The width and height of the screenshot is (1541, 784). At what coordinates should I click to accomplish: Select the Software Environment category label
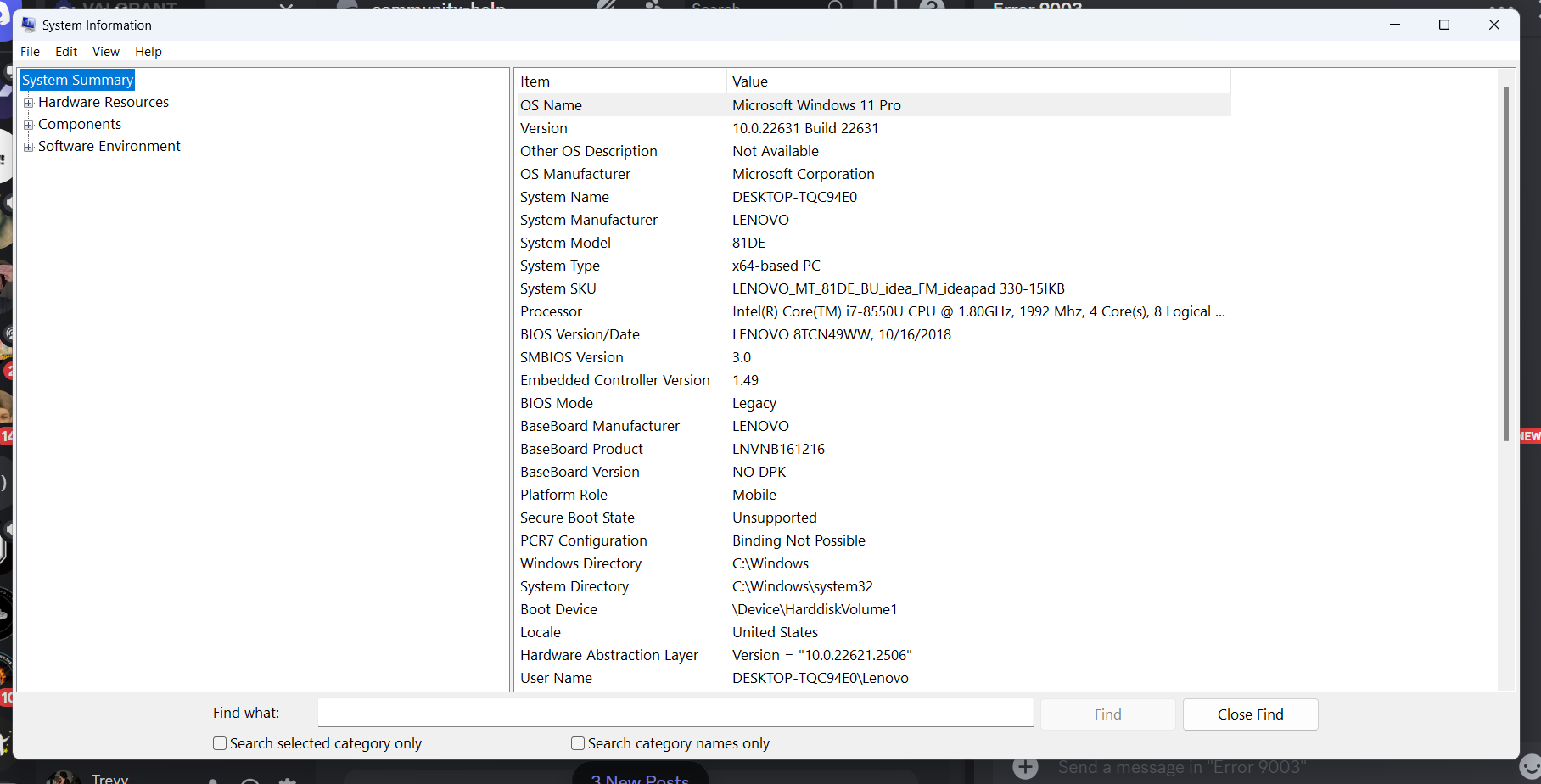pyautogui.click(x=109, y=146)
